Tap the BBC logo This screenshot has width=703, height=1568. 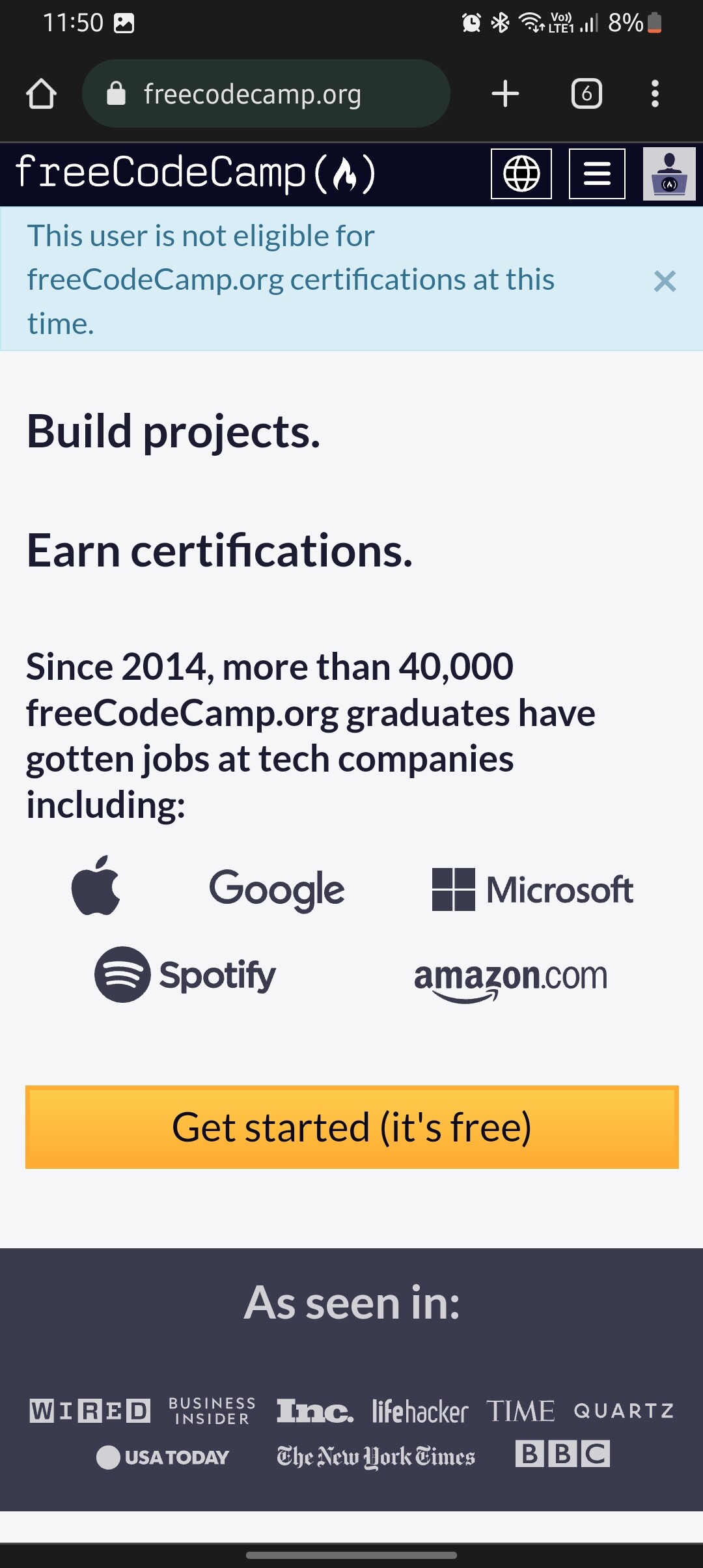562,1453
